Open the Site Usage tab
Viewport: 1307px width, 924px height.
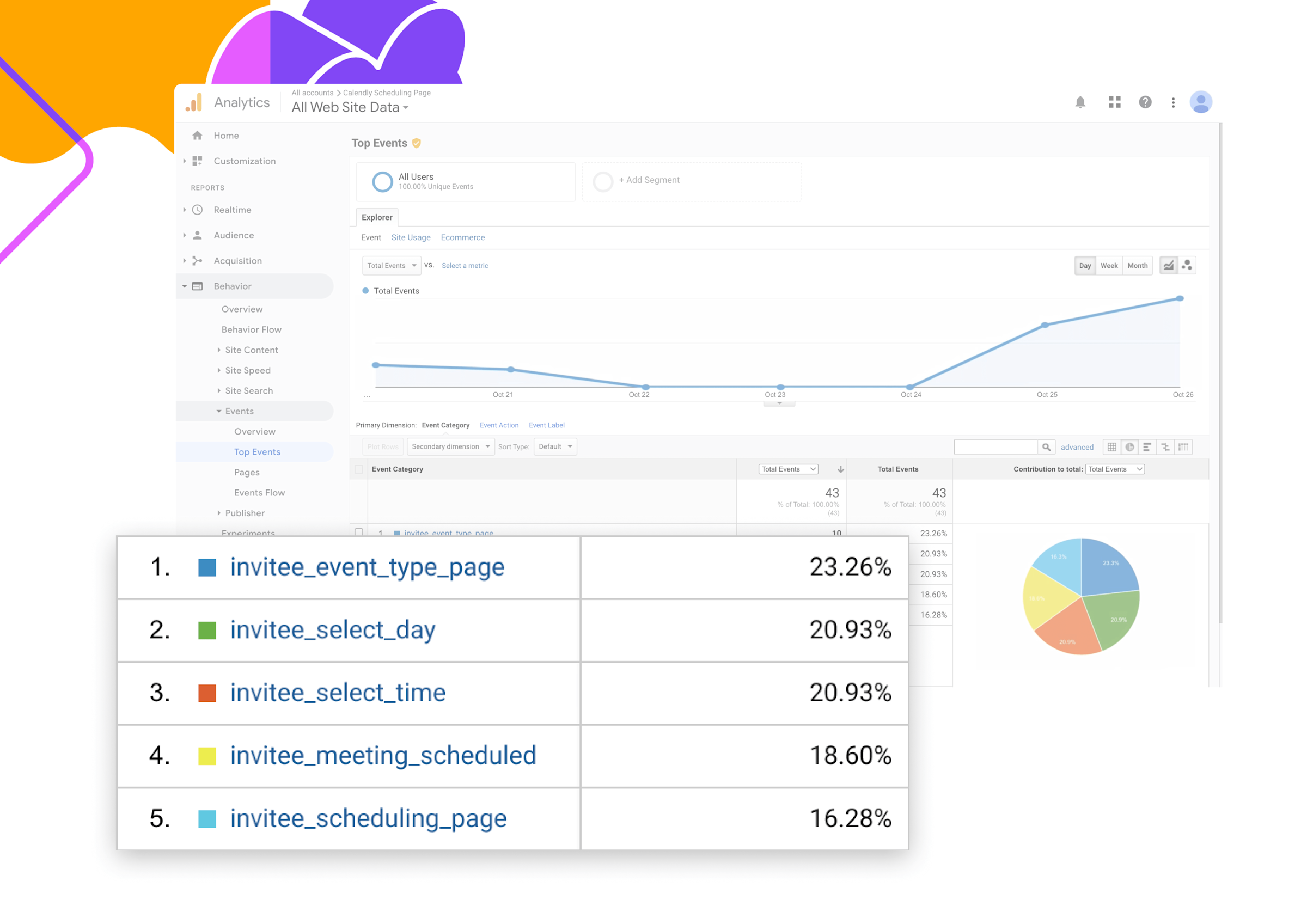[411, 237]
